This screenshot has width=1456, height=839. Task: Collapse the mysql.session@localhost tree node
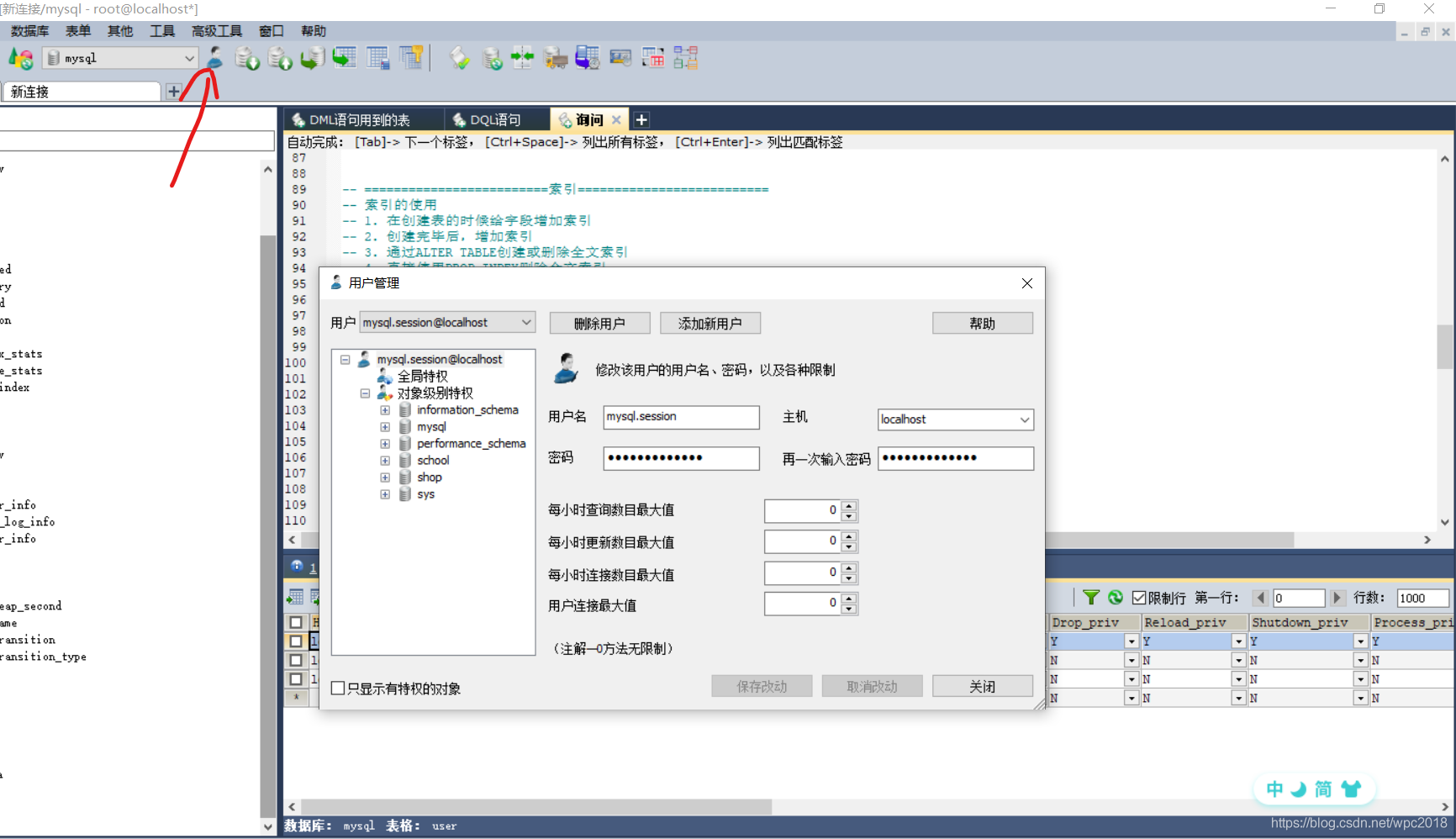click(x=345, y=359)
